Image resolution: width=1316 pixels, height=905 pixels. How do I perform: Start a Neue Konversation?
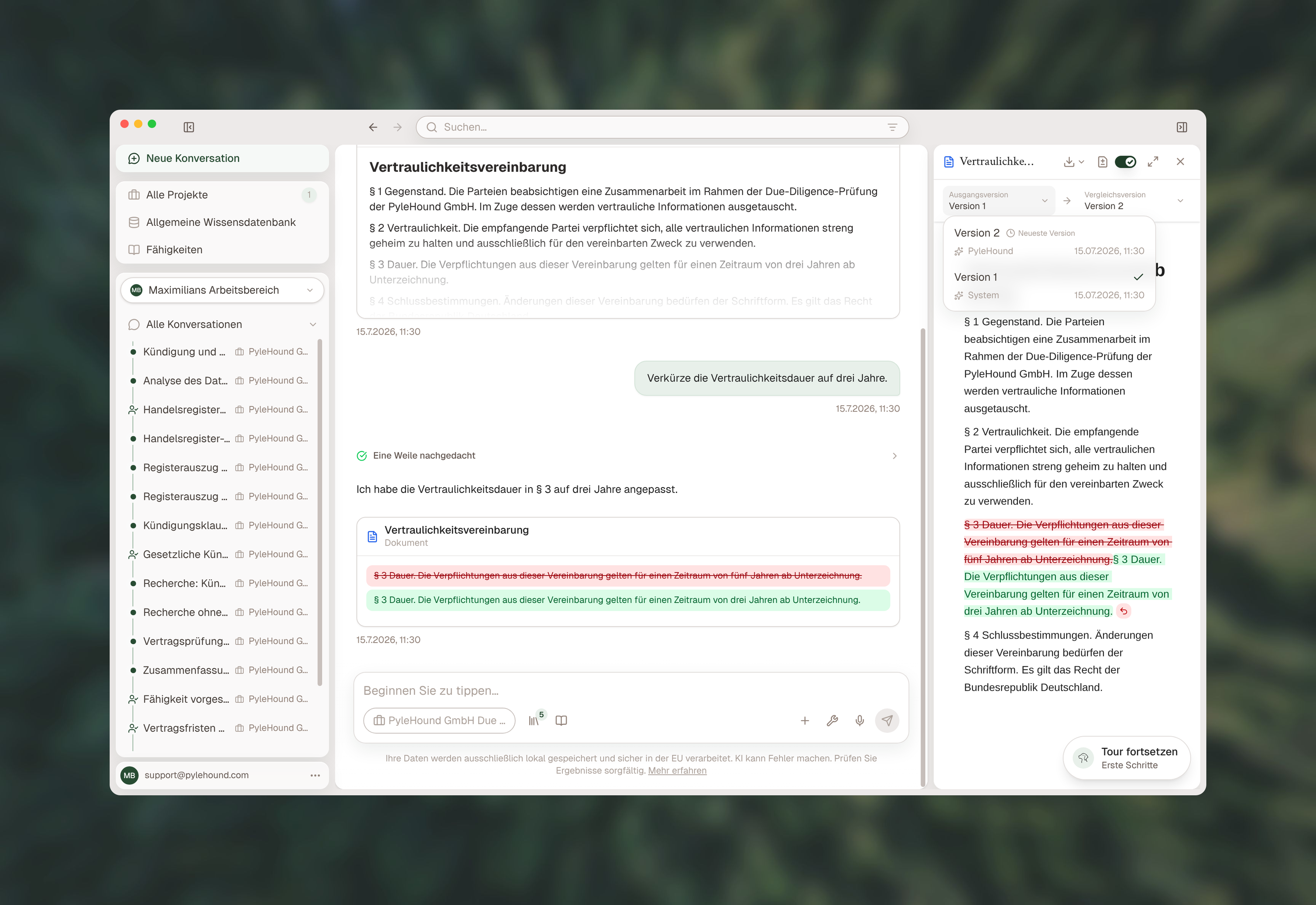[222, 158]
